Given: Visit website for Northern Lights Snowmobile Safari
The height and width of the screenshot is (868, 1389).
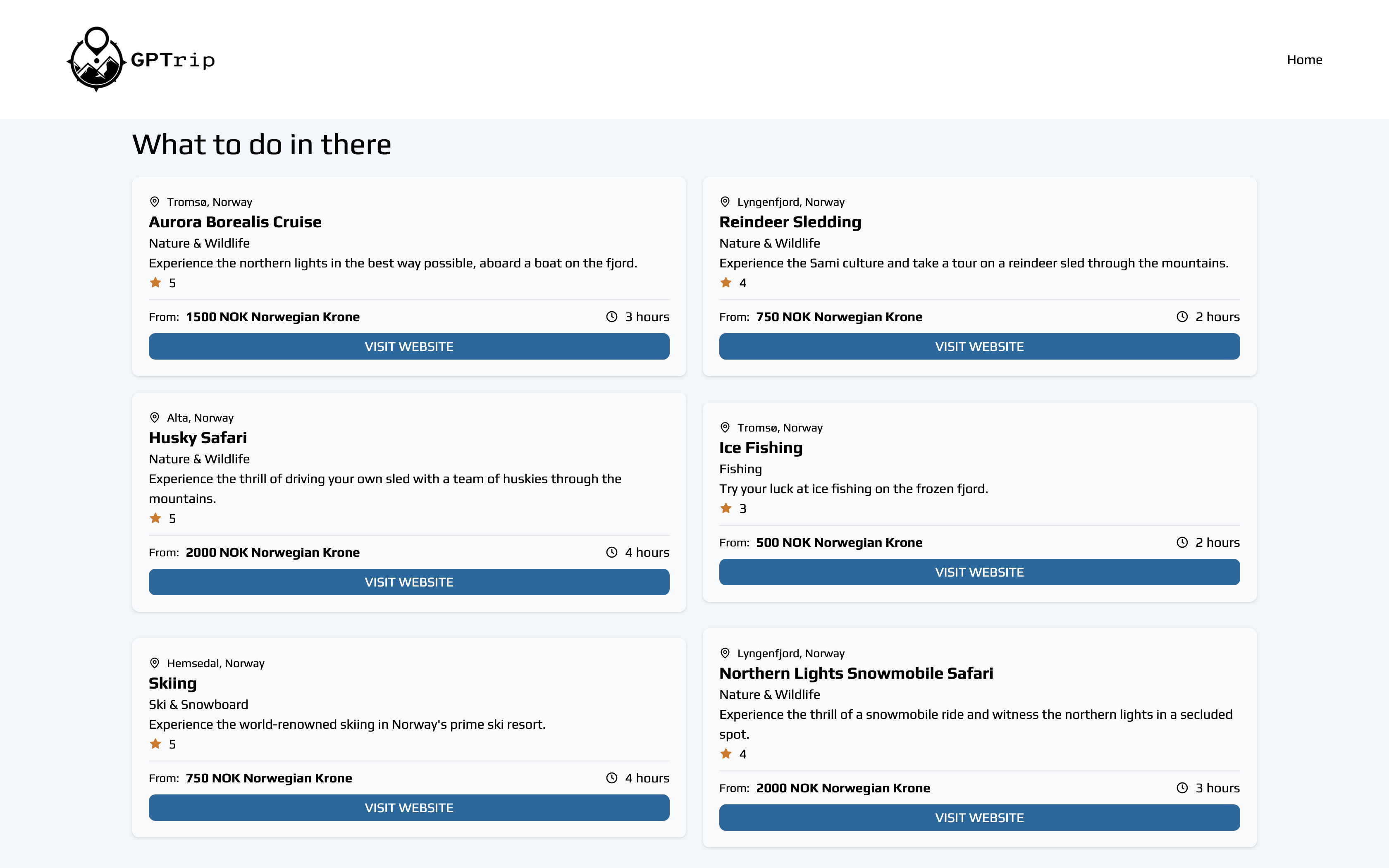Looking at the screenshot, I should (979, 818).
